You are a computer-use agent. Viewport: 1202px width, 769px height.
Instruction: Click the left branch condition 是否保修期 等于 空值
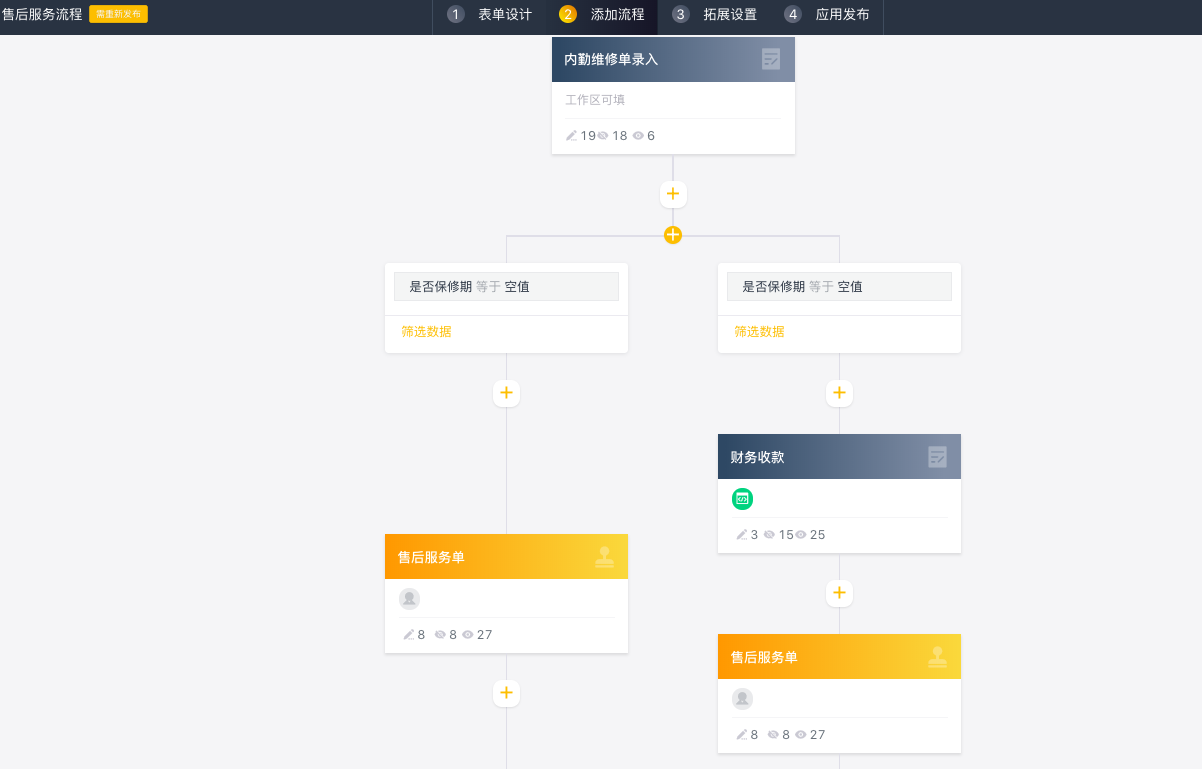coord(506,287)
